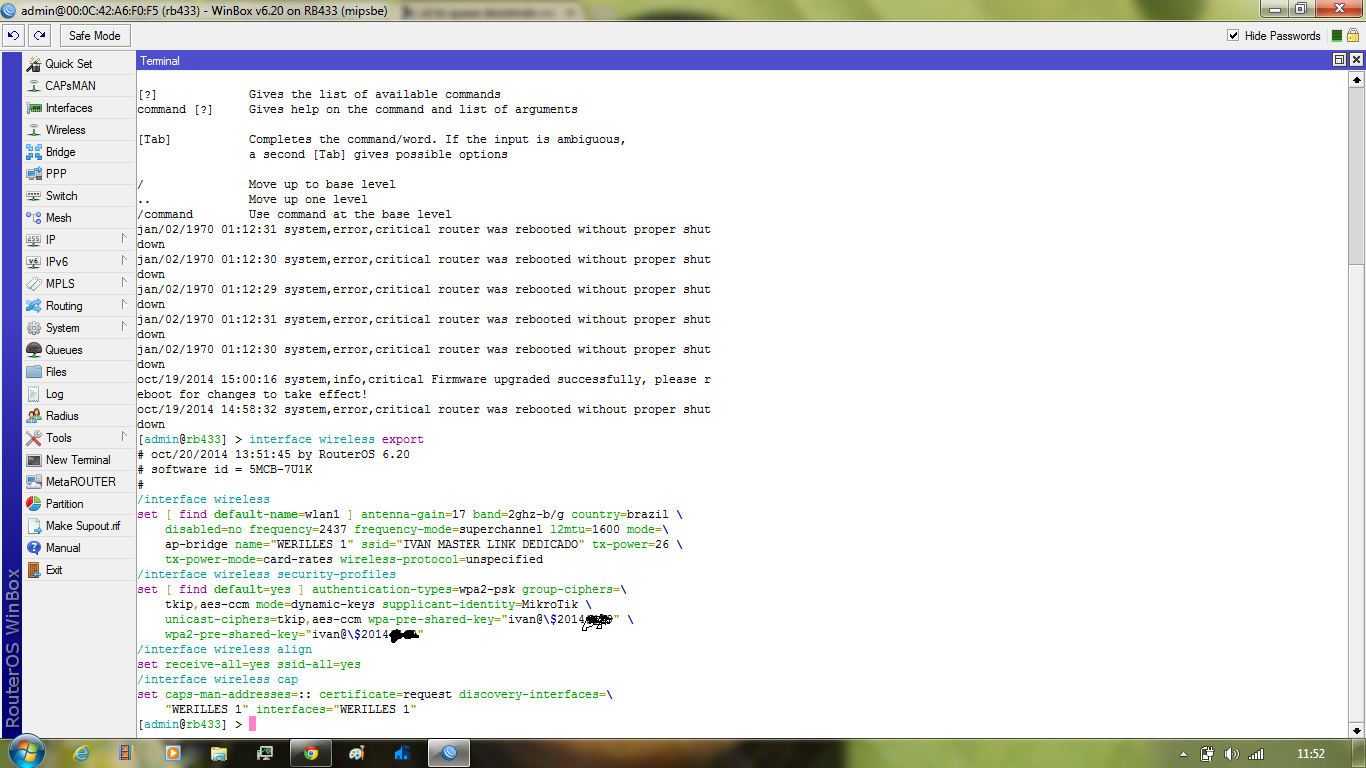Open Paint from the taskbar
Viewport: 1366px width, 768px height.
pos(357,753)
